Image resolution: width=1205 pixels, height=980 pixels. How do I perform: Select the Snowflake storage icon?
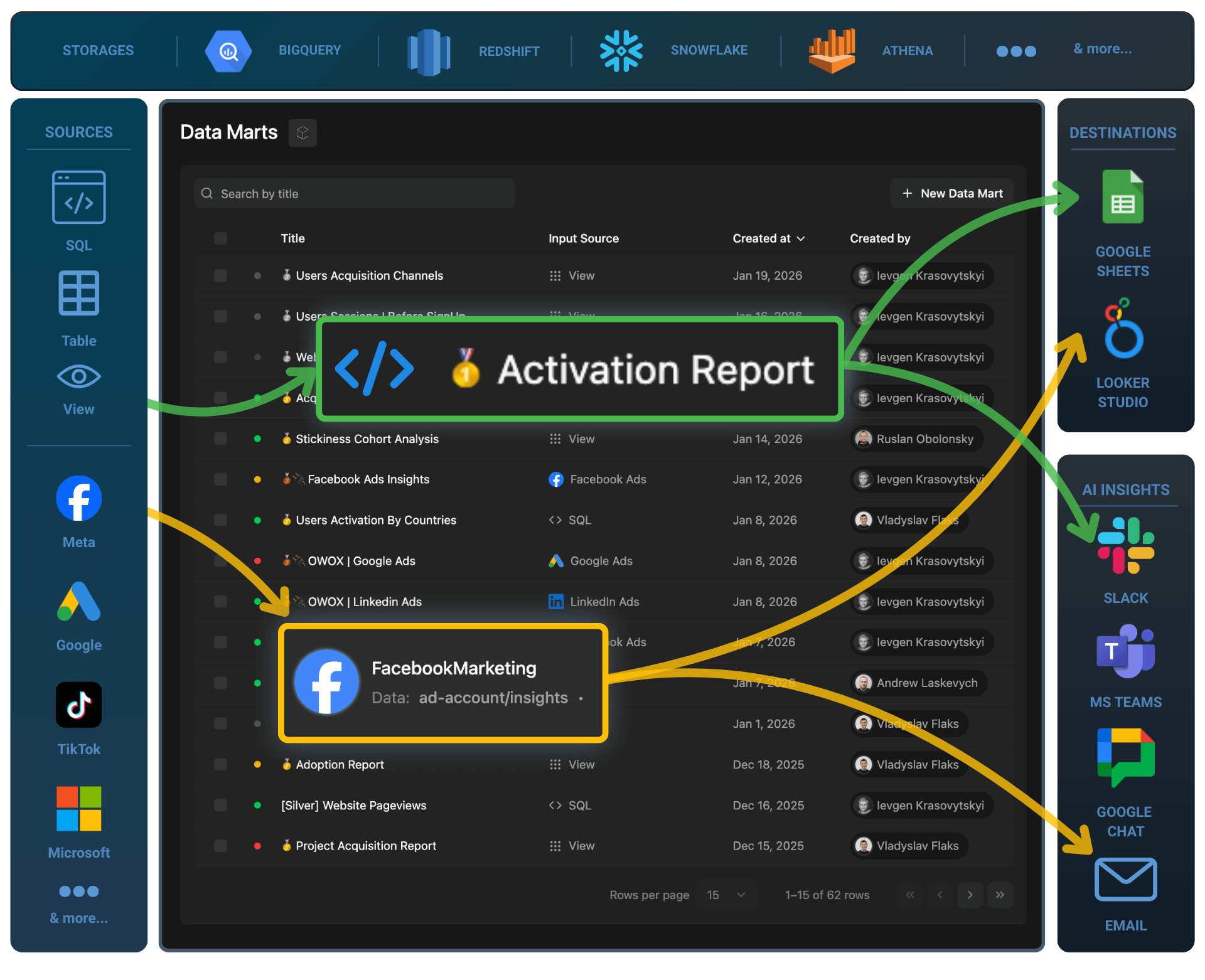point(621,50)
